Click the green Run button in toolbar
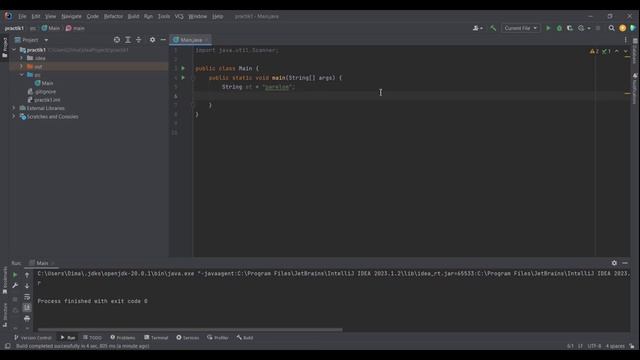Viewport: 640px width, 360px height. click(x=548, y=28)
